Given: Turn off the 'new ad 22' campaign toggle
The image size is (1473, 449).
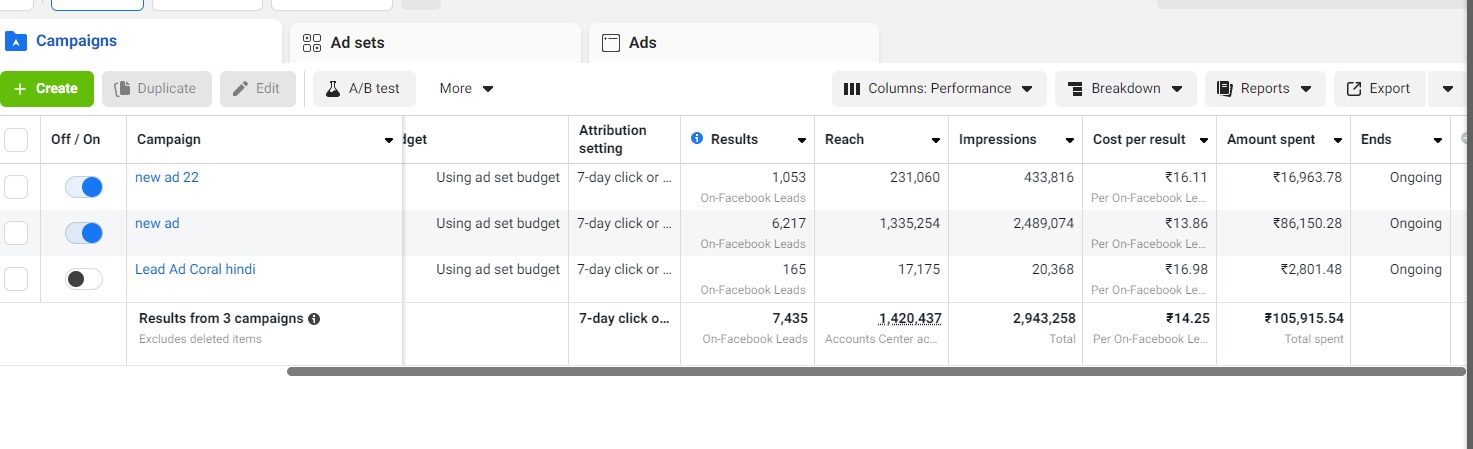Looking at the screenshot, I should [x=84, y=187].
